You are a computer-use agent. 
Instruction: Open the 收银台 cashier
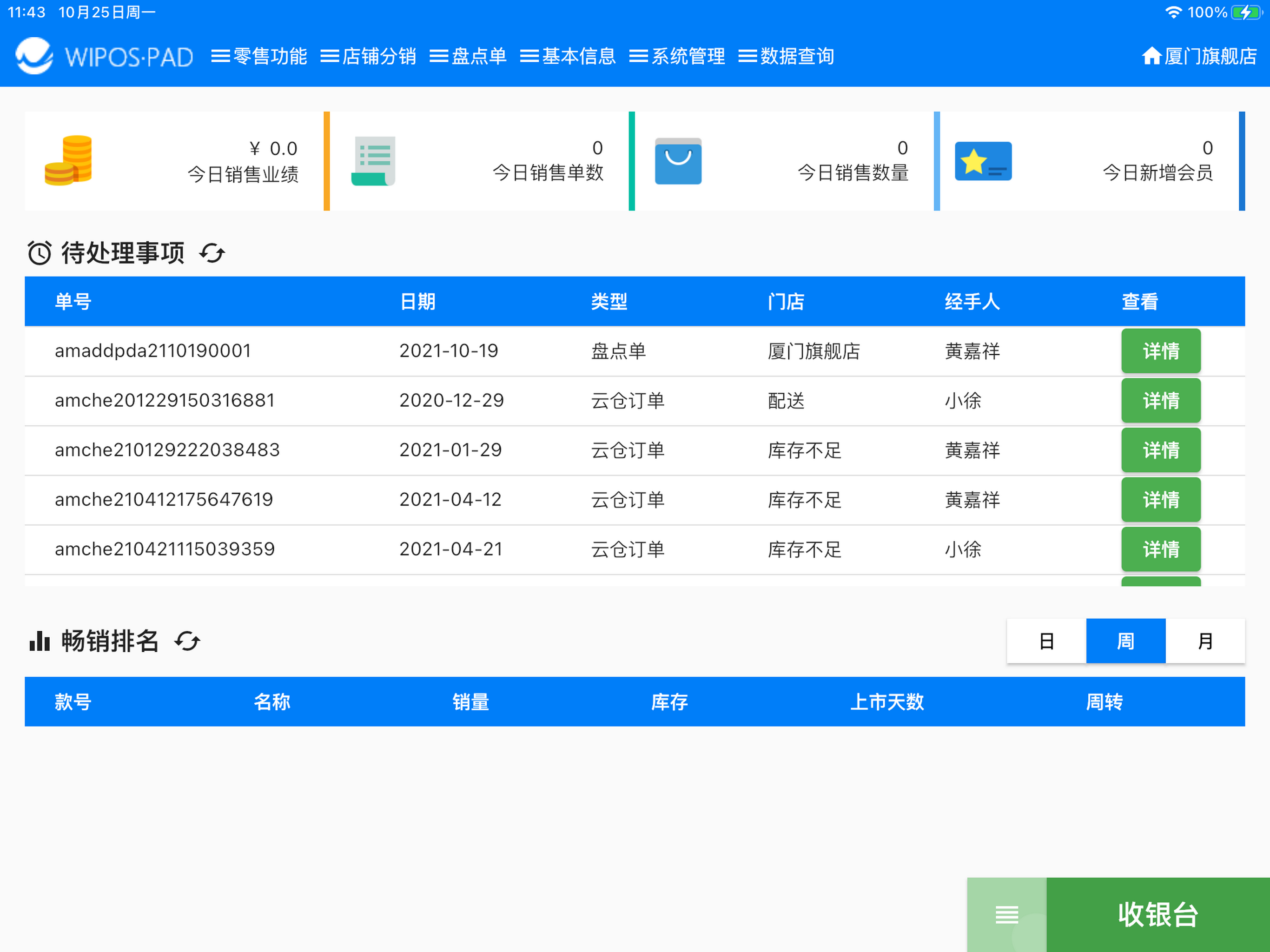tap(1158, 914)
